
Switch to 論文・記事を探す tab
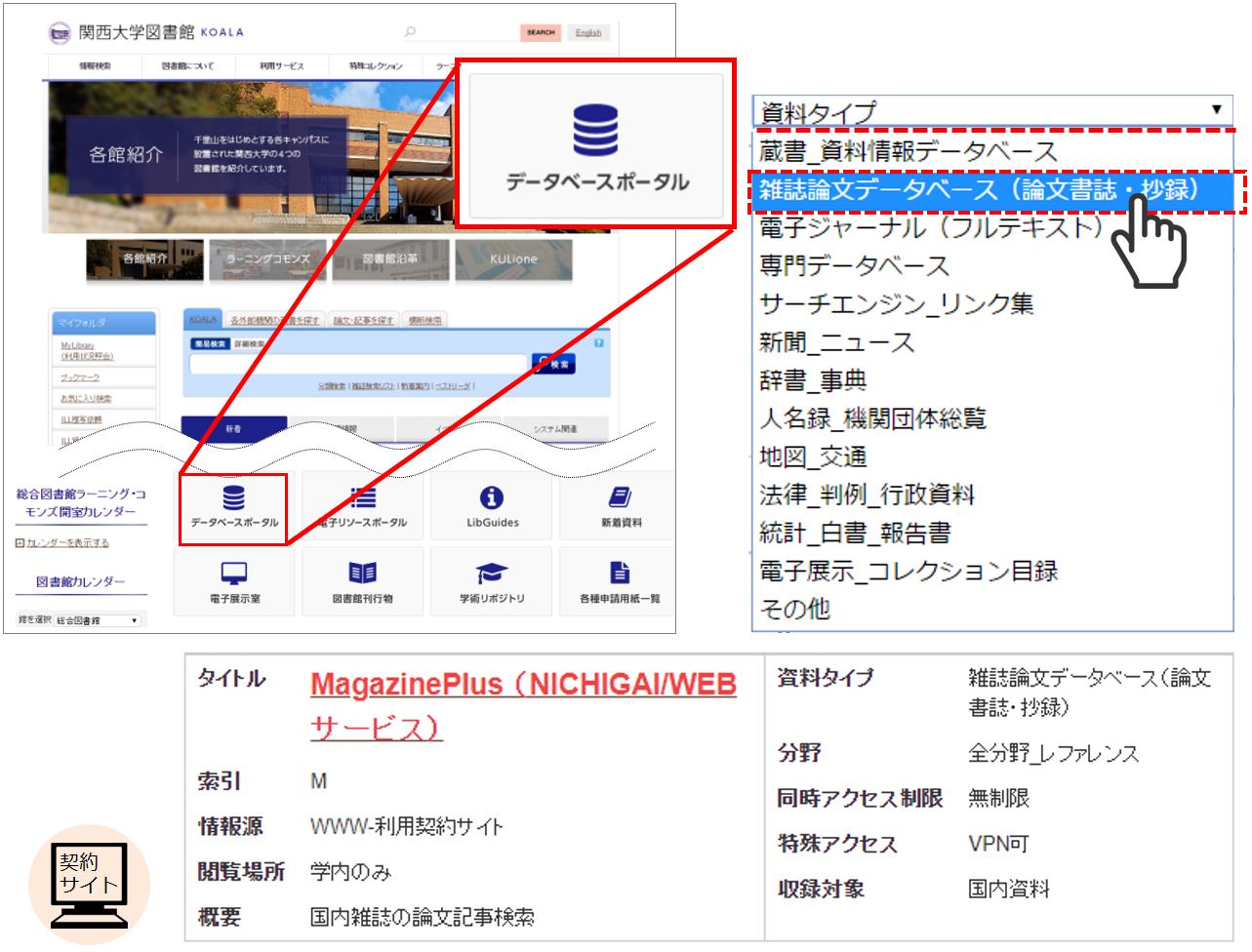[363, 320]
